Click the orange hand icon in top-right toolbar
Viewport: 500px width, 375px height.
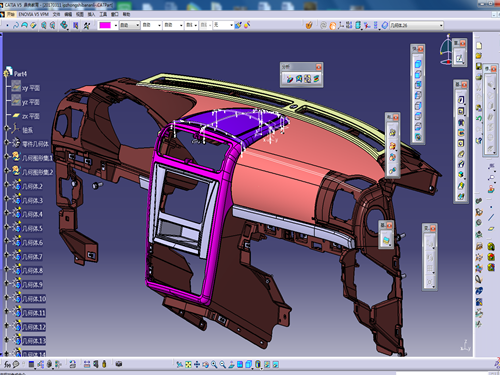point(309,25)
